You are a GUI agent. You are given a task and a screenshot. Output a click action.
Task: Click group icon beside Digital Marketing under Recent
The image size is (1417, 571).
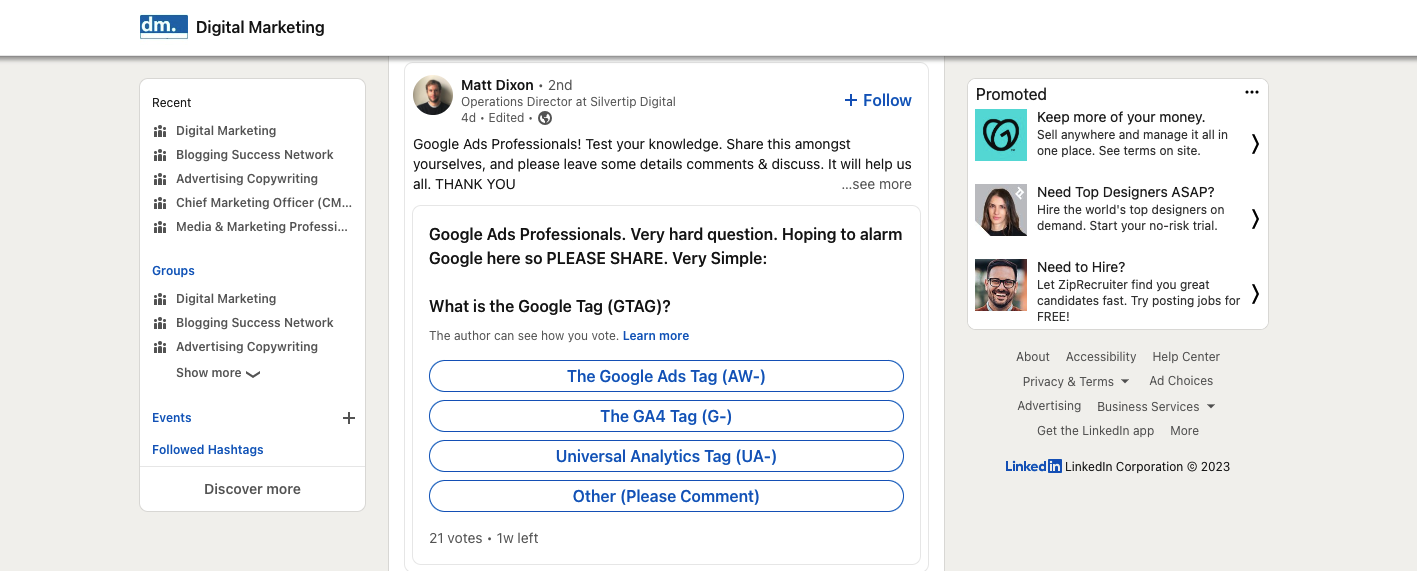click(159, 131)
